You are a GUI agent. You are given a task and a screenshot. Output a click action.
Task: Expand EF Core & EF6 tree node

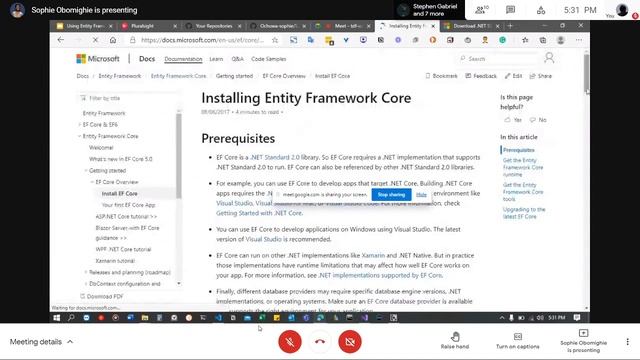click(x=80, y=124)
